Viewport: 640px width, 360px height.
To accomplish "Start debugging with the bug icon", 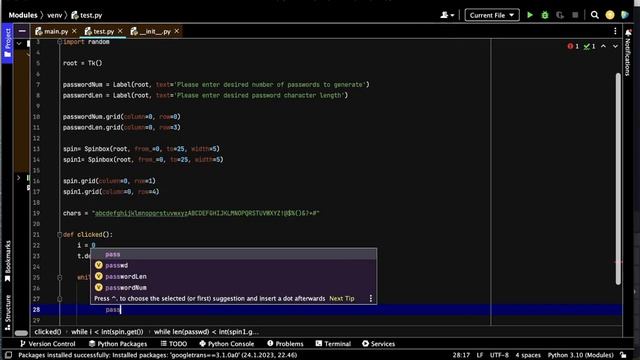I will click(544, 15).
